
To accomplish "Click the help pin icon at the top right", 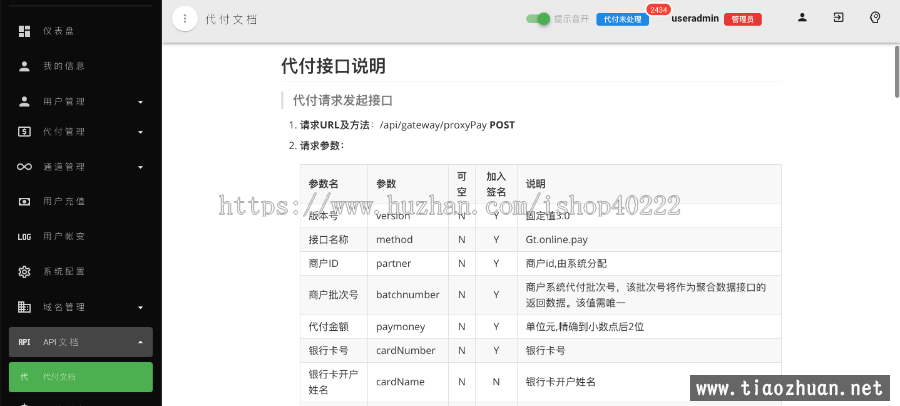I will coord(875,18).
